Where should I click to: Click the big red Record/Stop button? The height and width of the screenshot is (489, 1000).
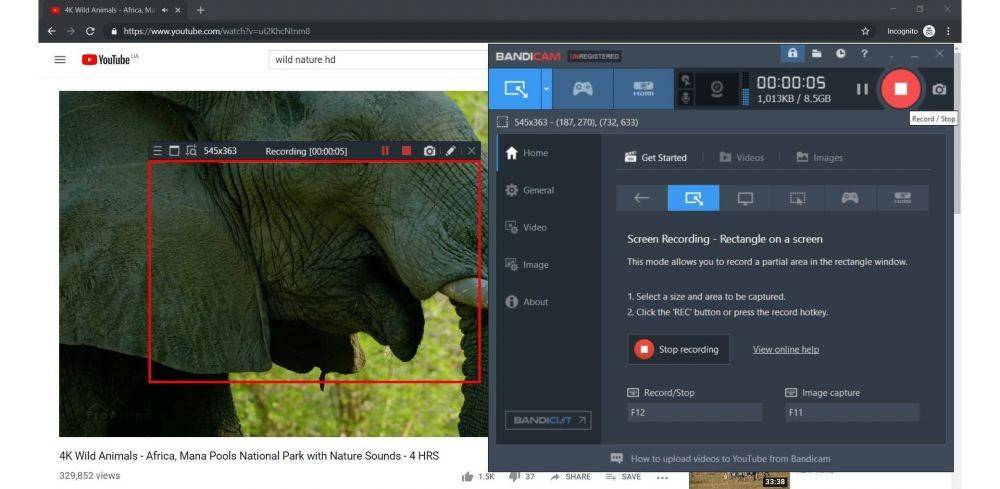901,89
